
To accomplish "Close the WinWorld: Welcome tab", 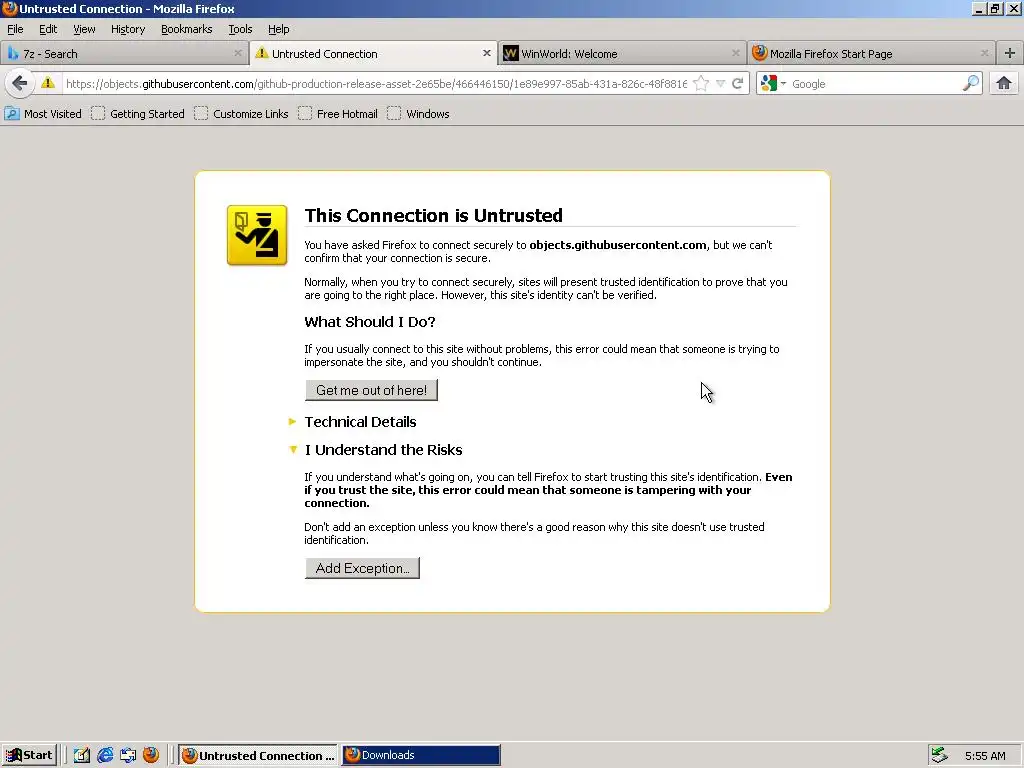I will 735,53.
